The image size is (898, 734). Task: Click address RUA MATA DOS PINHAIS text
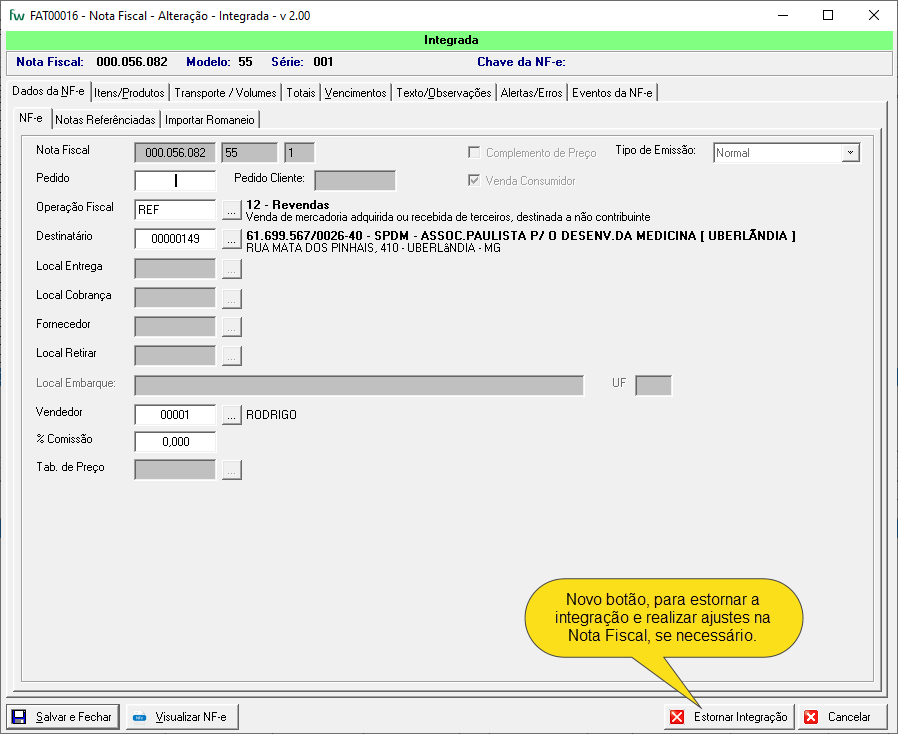(373, 248)
